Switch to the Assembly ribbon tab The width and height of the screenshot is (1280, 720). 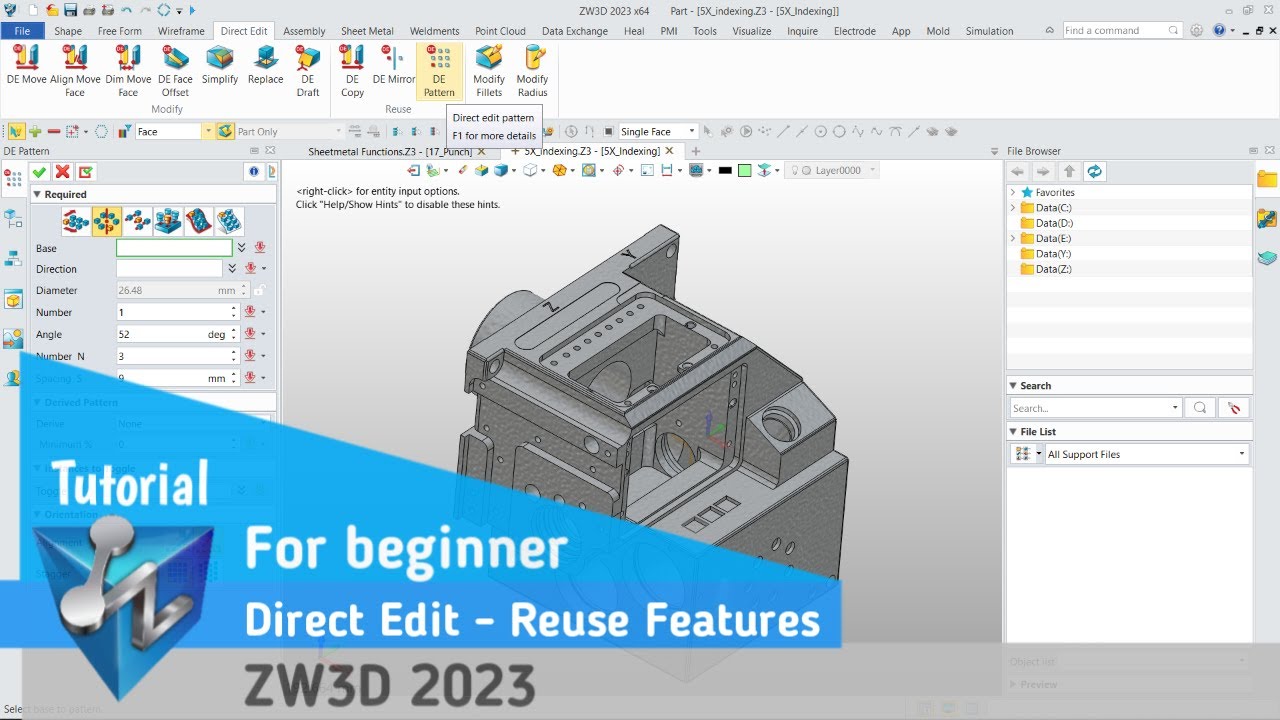coord(304,31)
